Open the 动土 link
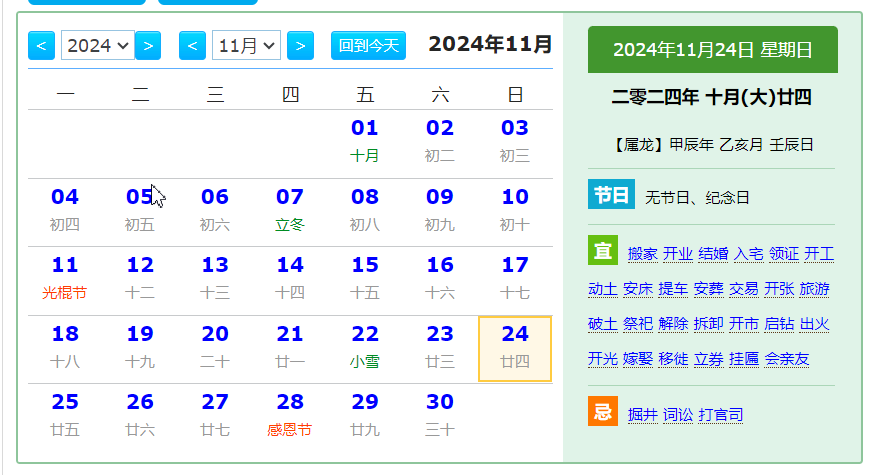The height and width of the screenshot is (475, 876). point(603,289)
